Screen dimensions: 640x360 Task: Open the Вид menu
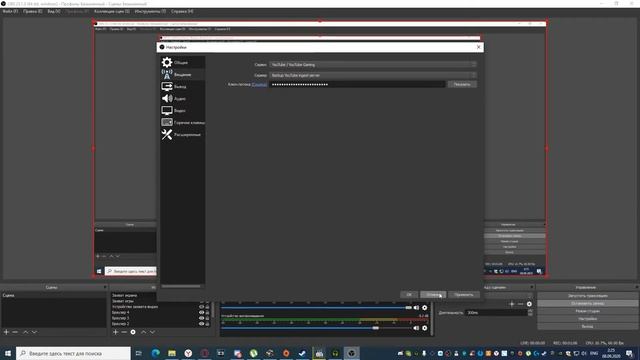[53, 11]
